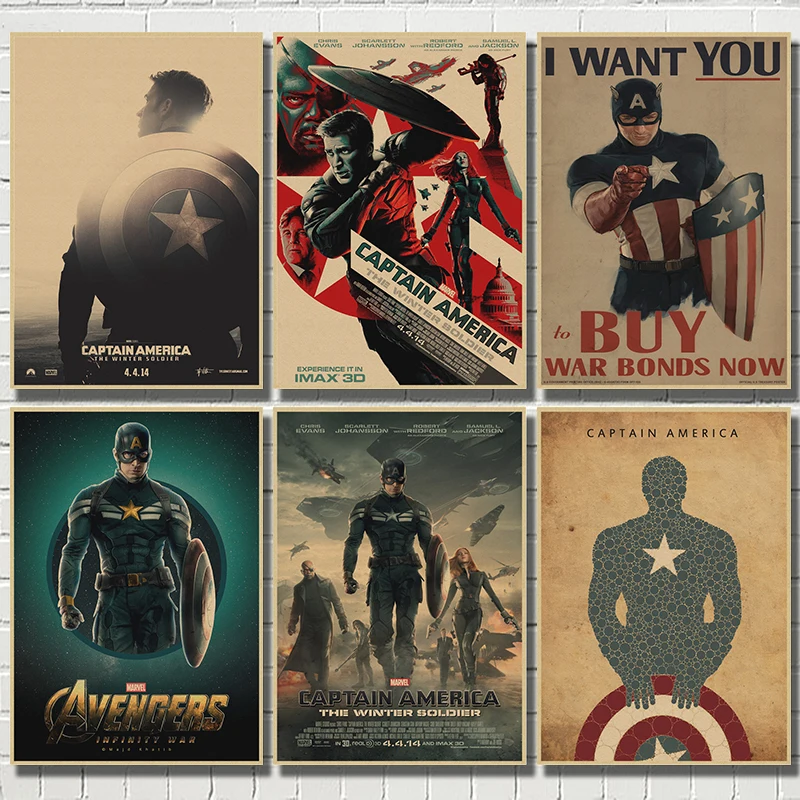The image size is (800, 800).
Task: Click the star on the large shield
Action: [x=187, y=224]
